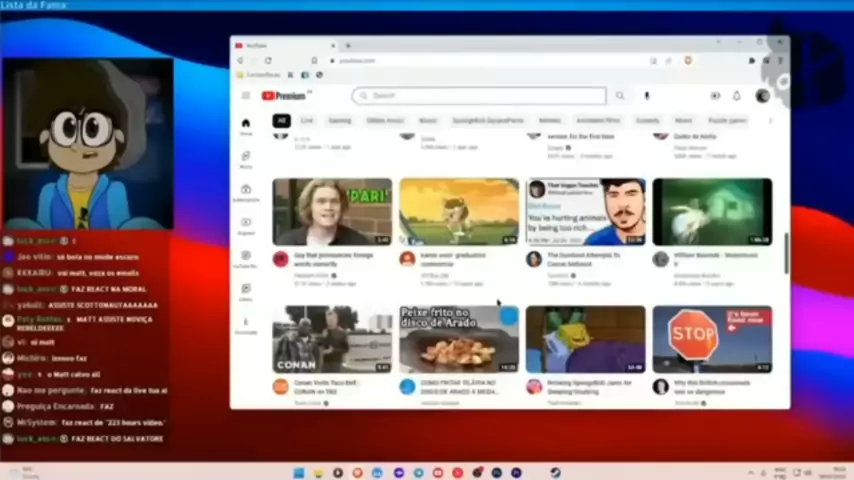
Task: Click the Windows Start button on the taskbar
Action: 298,473
